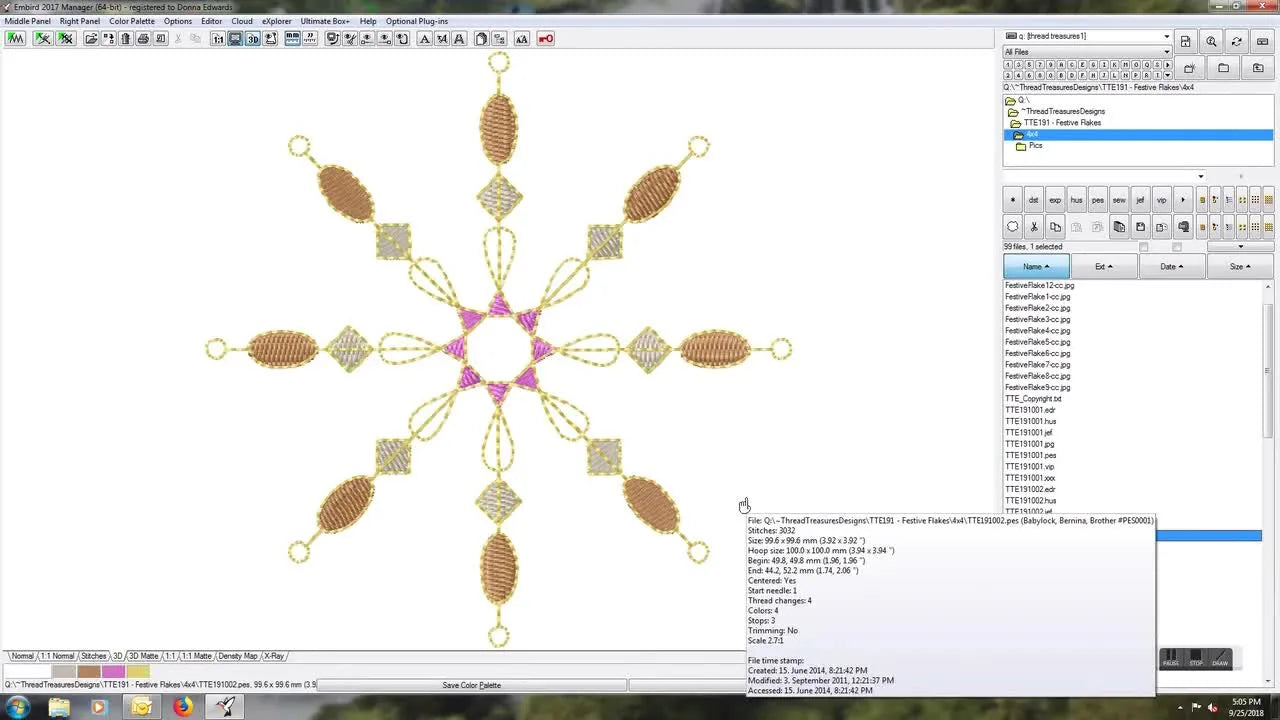The width and height of the screenshot is (1280, 720).
Task: Click the search magnifier icon in right panel
Action: click(x=1211, y=41)
